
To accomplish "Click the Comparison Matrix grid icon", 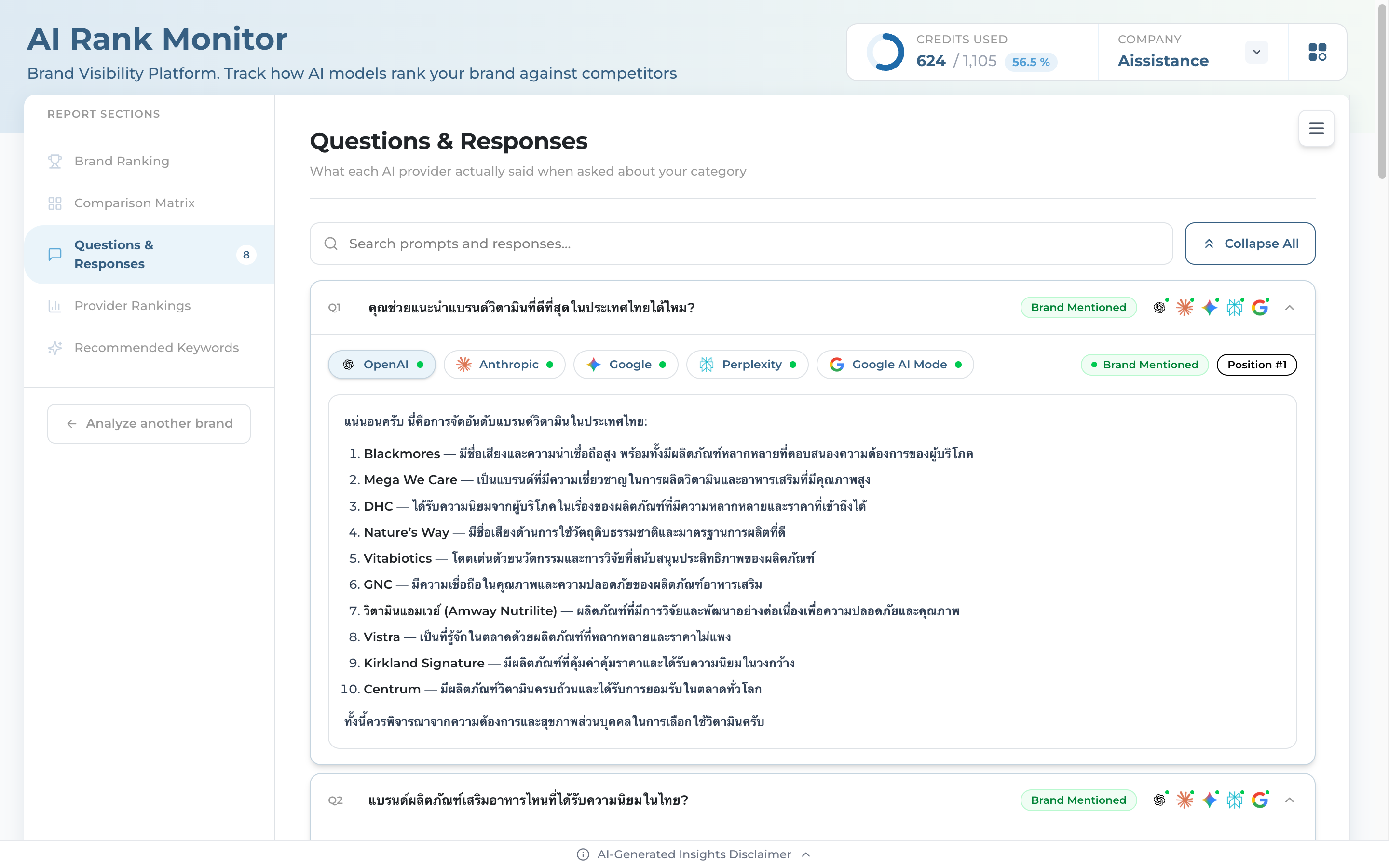I will point(55,203).
